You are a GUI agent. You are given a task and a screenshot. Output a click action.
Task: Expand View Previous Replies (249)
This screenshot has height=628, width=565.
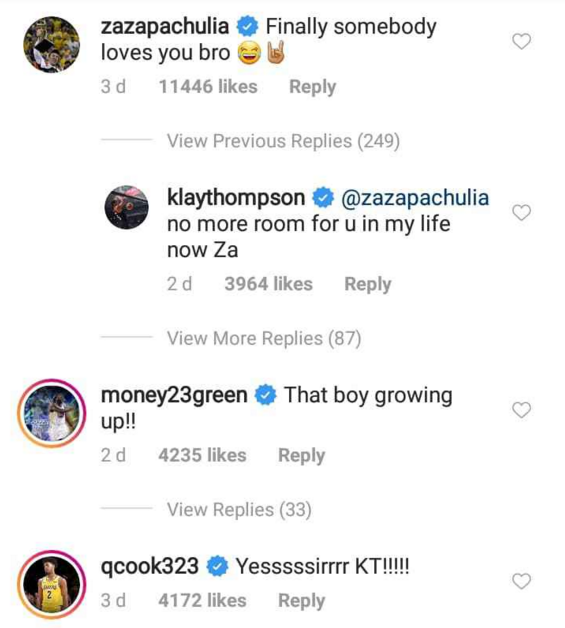click(283, 141)
